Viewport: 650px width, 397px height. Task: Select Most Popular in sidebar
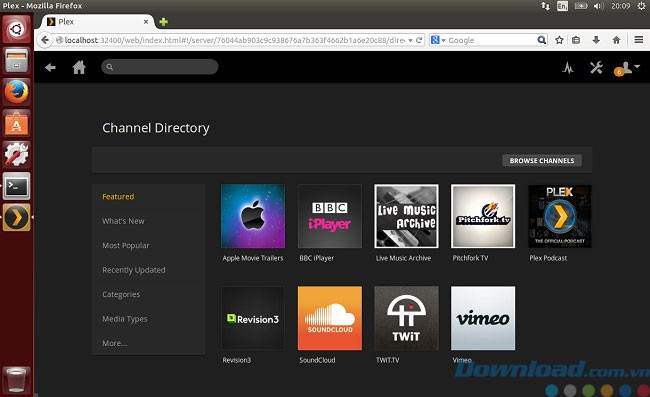[x=126, y=245]
